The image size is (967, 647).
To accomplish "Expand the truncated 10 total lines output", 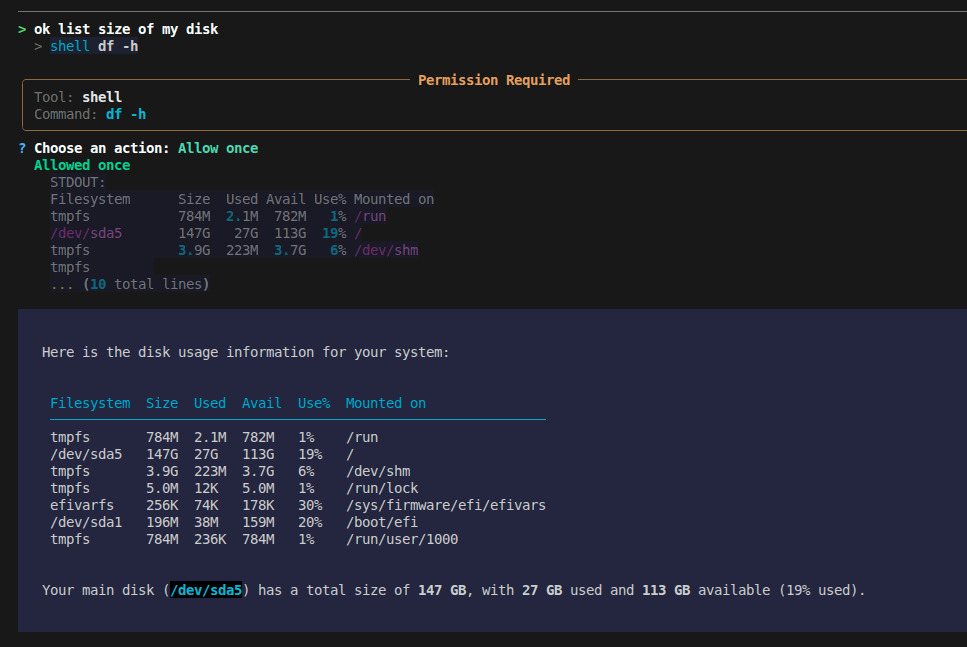I will [x=130, y=285].
